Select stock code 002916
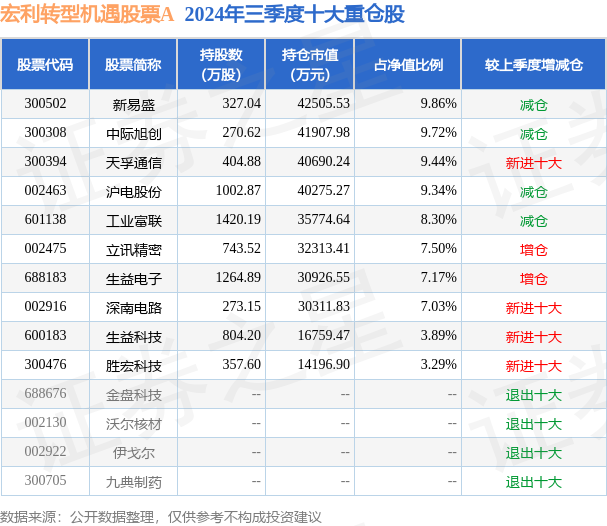 pyautogui.click(x=45, y=307)
